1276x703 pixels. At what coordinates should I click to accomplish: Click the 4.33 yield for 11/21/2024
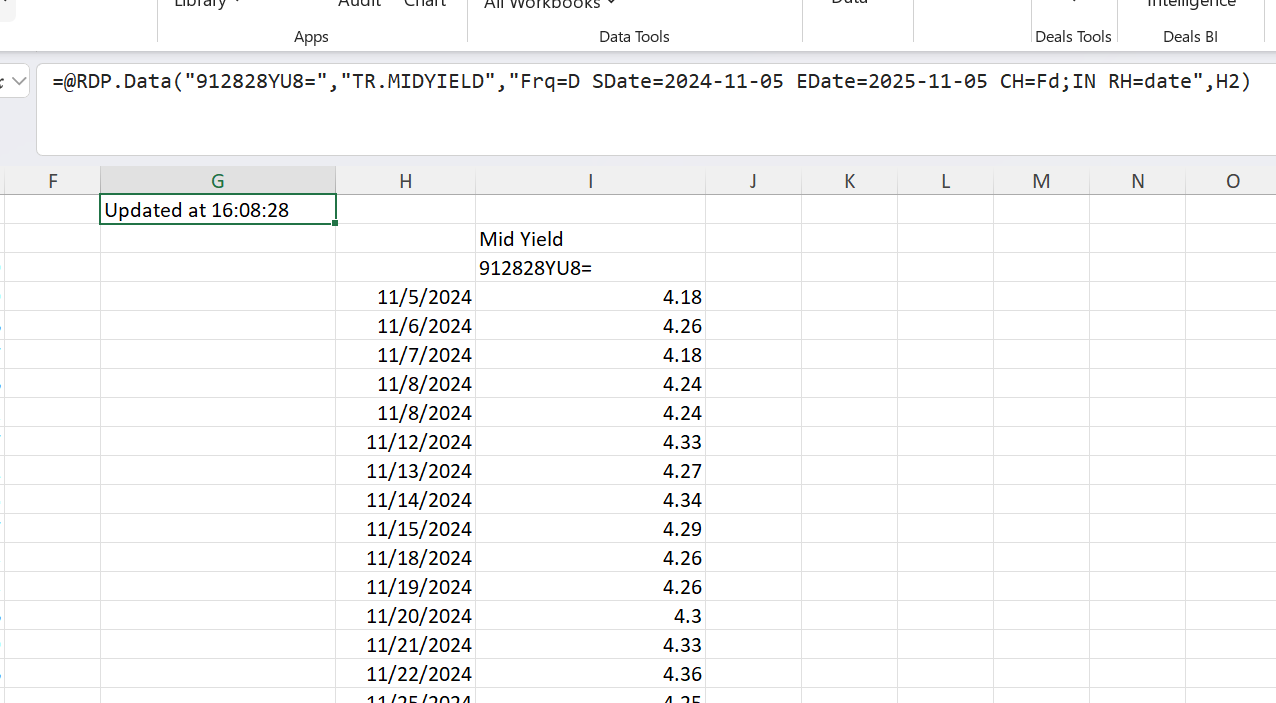pyautogui.click(x=590, y=645)
